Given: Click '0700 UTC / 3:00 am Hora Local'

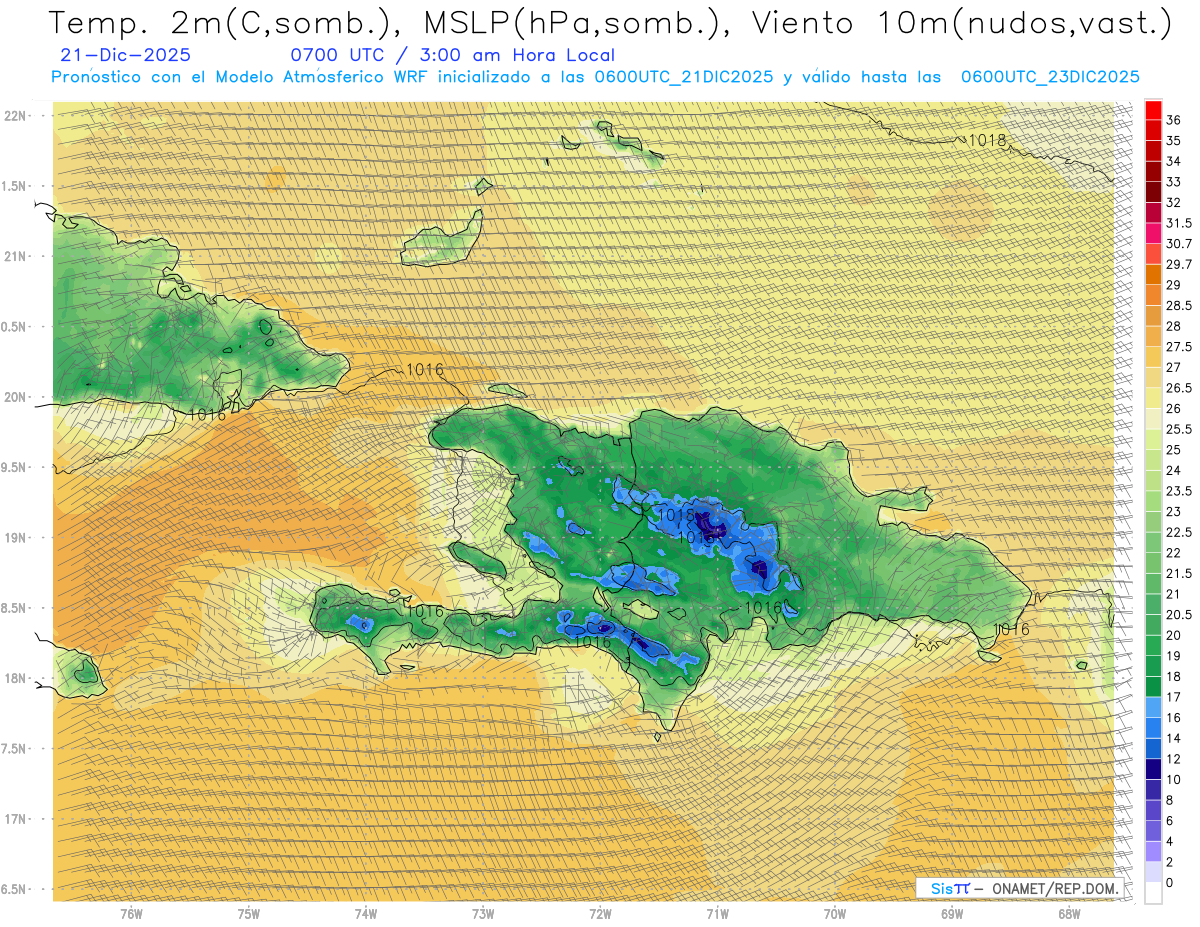Looking at the screenshot, I should 452,56.
